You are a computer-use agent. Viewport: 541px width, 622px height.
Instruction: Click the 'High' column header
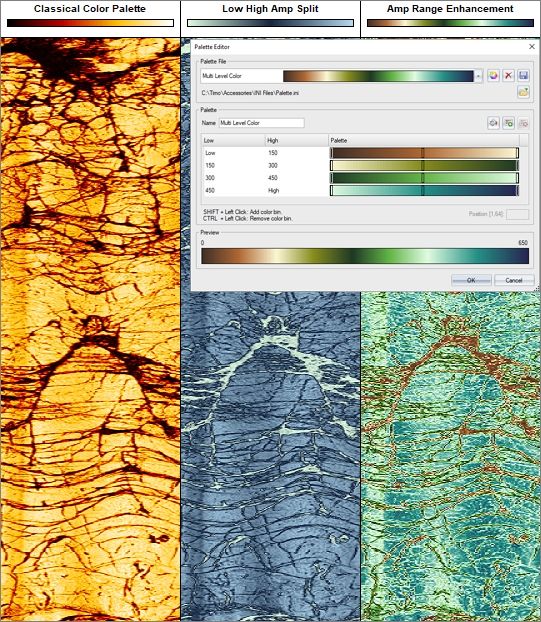pos(297,140)
